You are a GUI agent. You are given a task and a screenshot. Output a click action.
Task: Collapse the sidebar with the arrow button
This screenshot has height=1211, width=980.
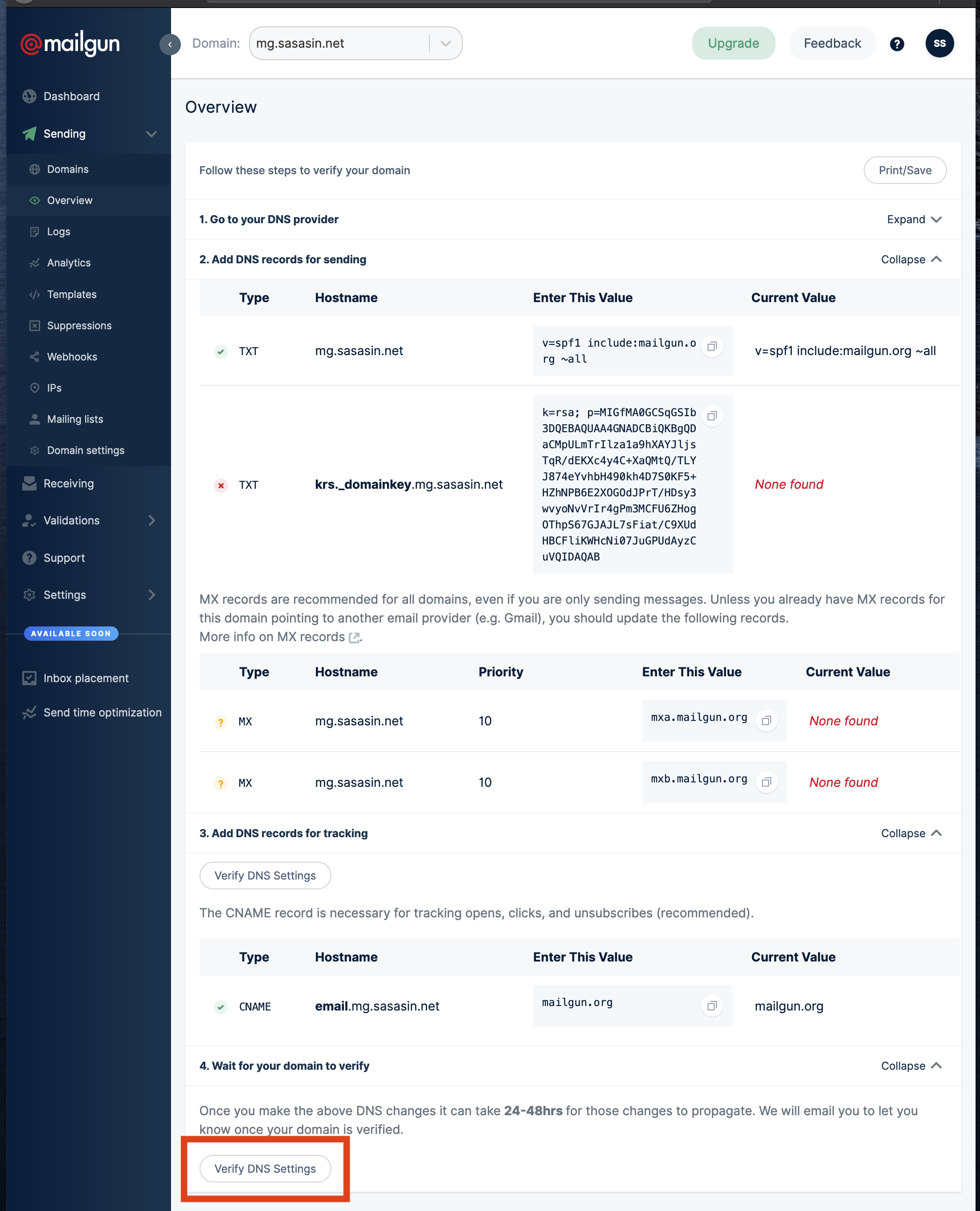pos(170,44)
